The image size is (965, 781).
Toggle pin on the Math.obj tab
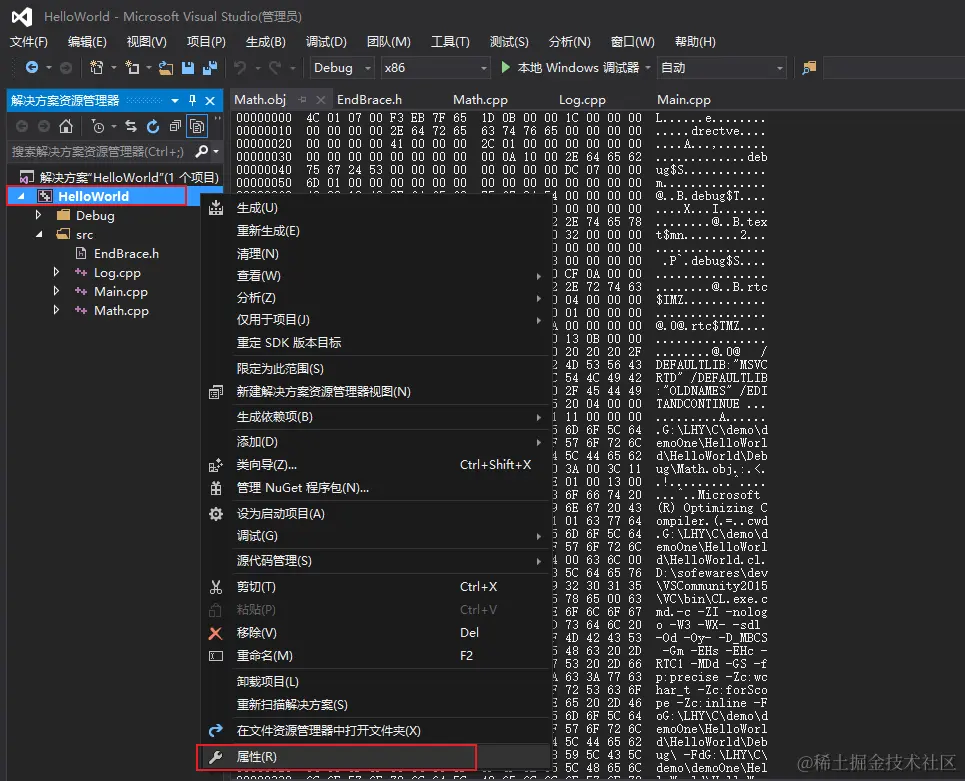[x=302, y=100]
